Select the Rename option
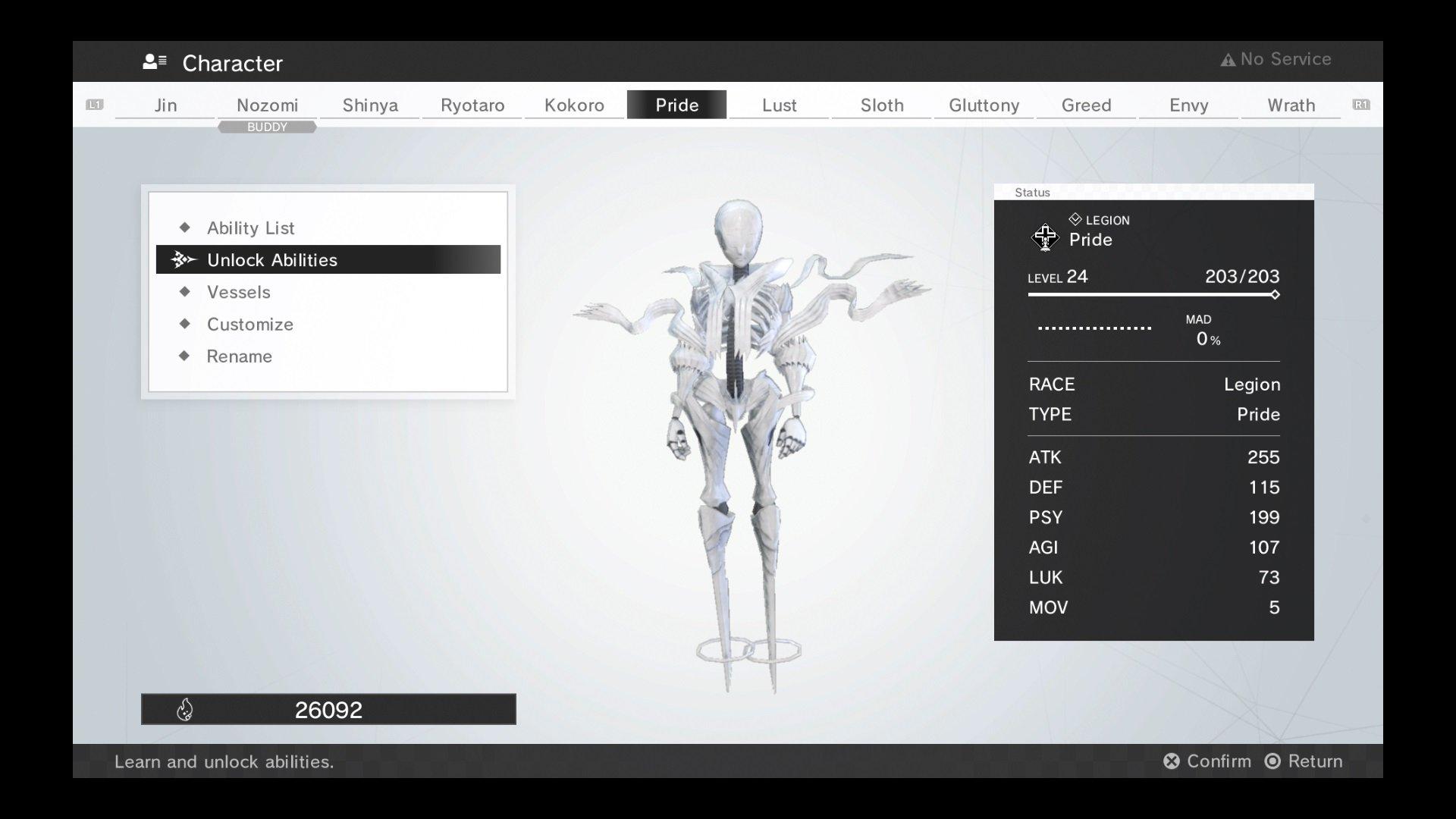 pyautogui.click(x=239, y=356)
